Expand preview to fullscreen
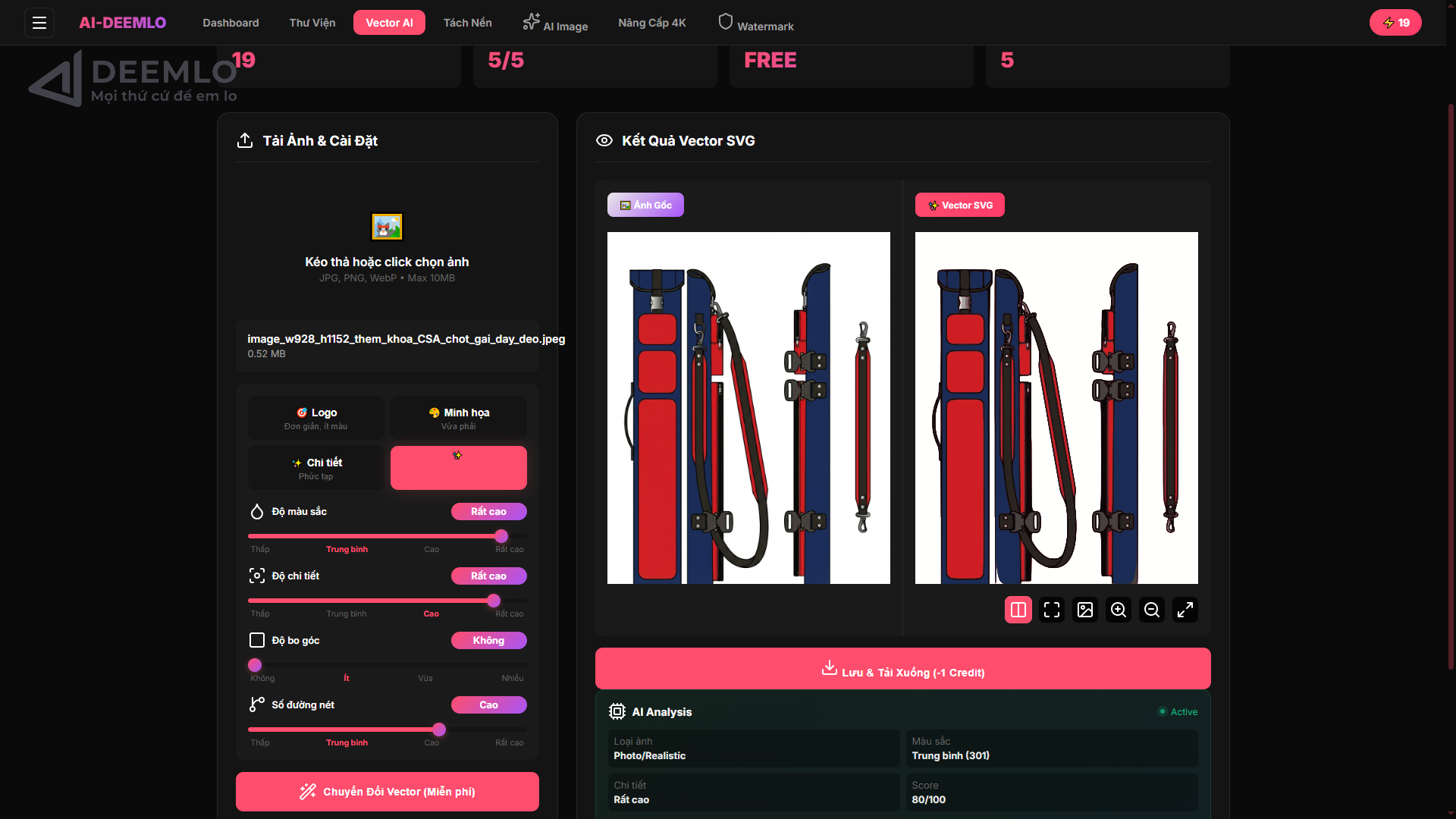 [x=1185, y=610]
